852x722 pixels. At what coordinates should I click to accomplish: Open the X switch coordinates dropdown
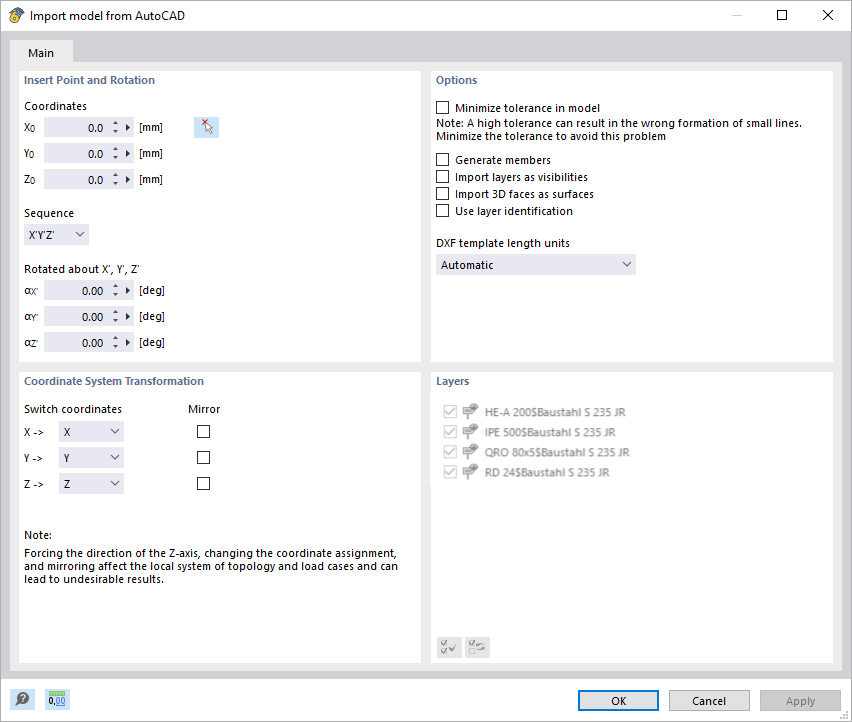90,431
